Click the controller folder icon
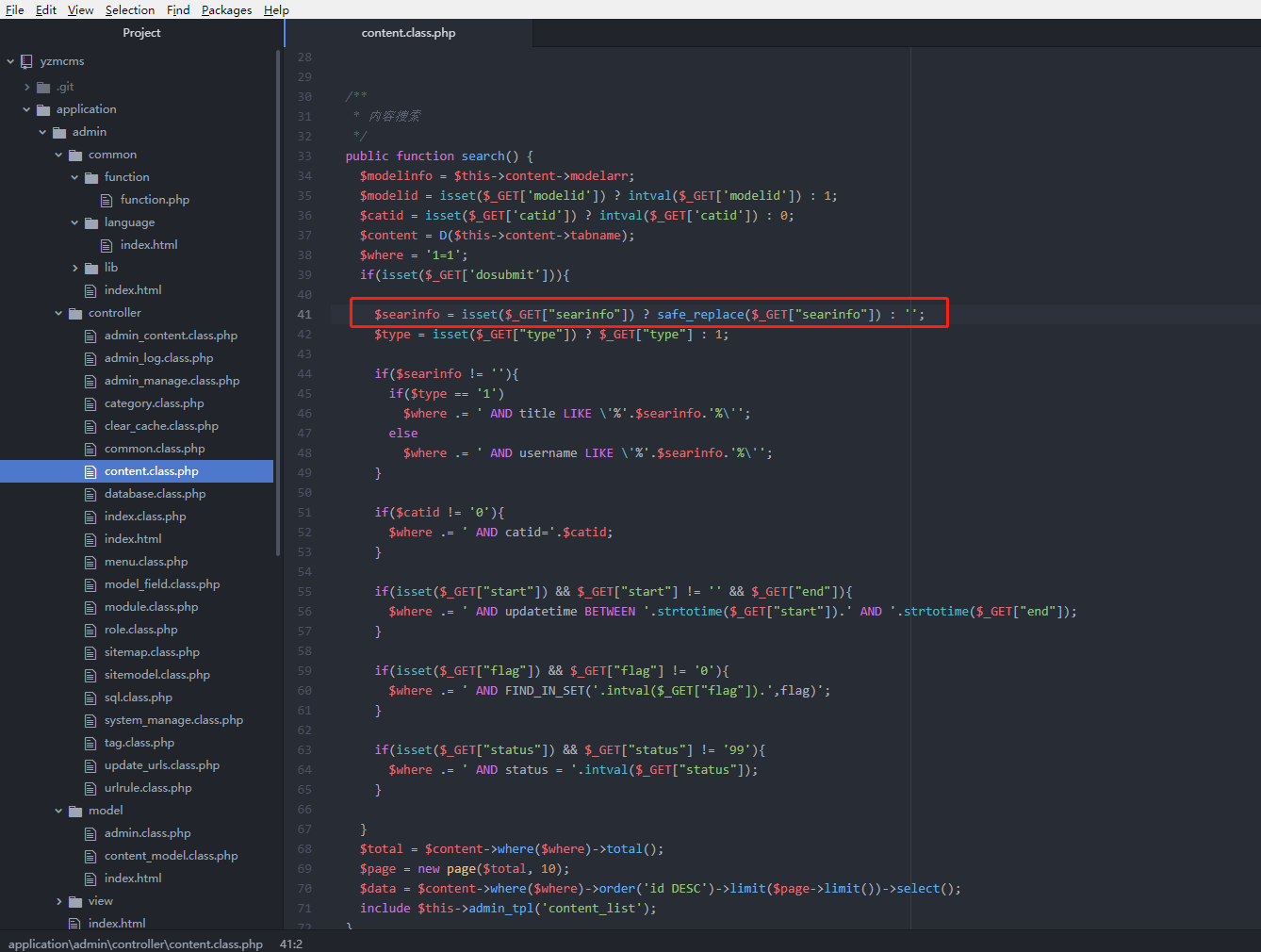Screen dimensions: 1261x952 tap(75, 314)
